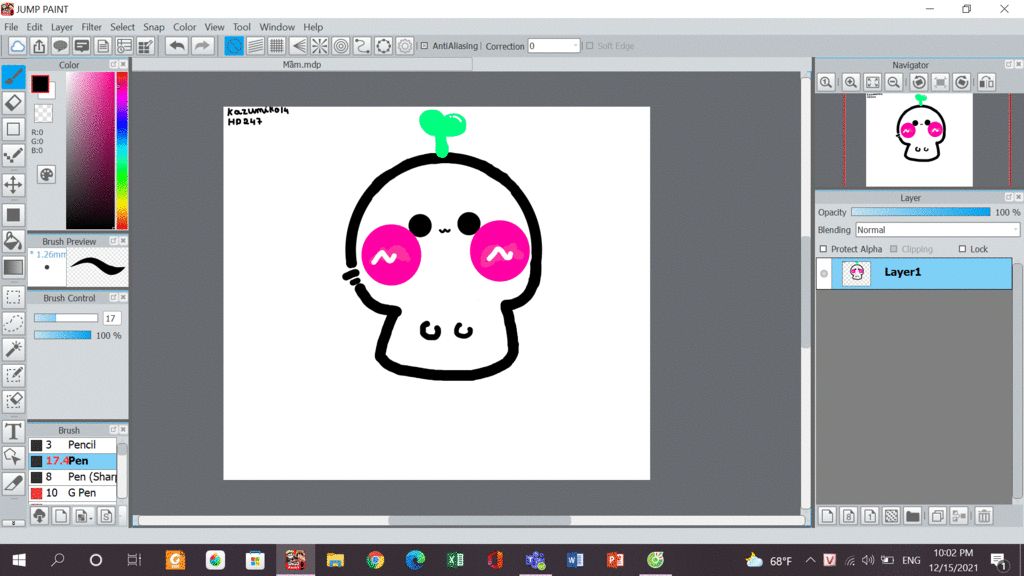Enable the radial snap
The width and height of the screenshot is (1024, 576).
(x=319, y=46)
